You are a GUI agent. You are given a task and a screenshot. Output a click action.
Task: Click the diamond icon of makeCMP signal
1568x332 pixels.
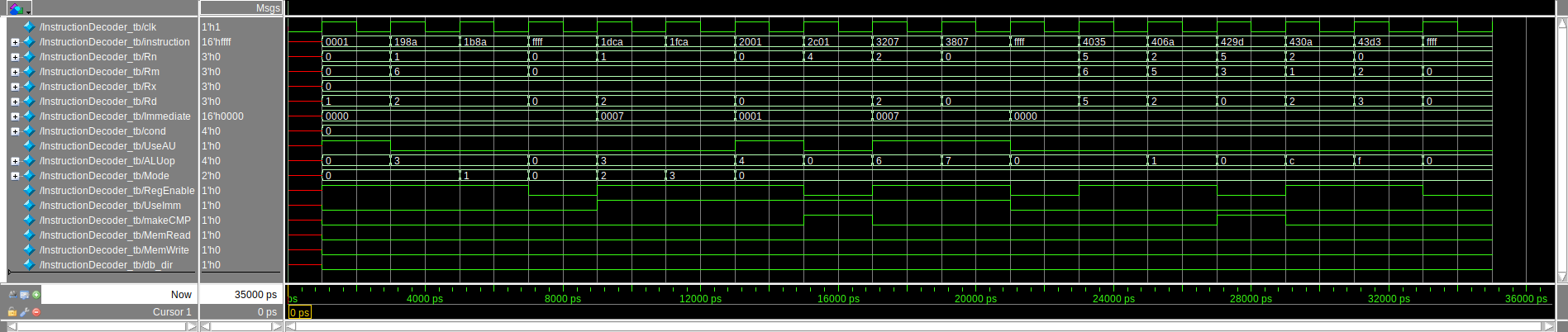coord(29,221)
